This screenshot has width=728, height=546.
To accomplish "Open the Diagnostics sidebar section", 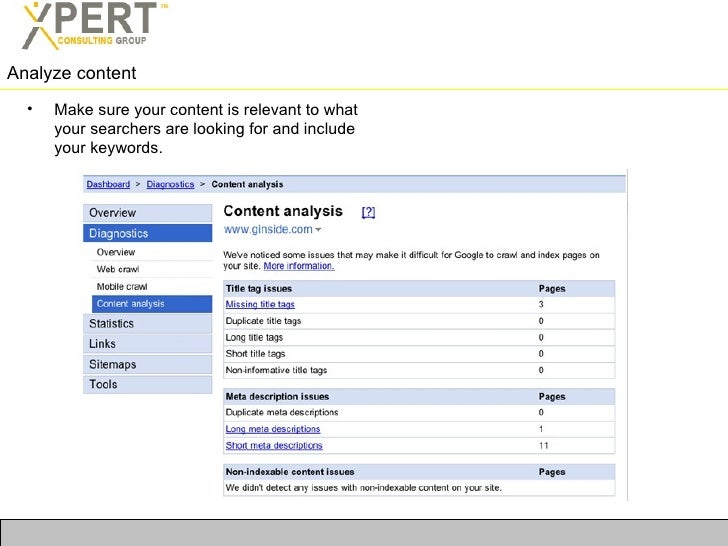I will (x=148, y=233).
